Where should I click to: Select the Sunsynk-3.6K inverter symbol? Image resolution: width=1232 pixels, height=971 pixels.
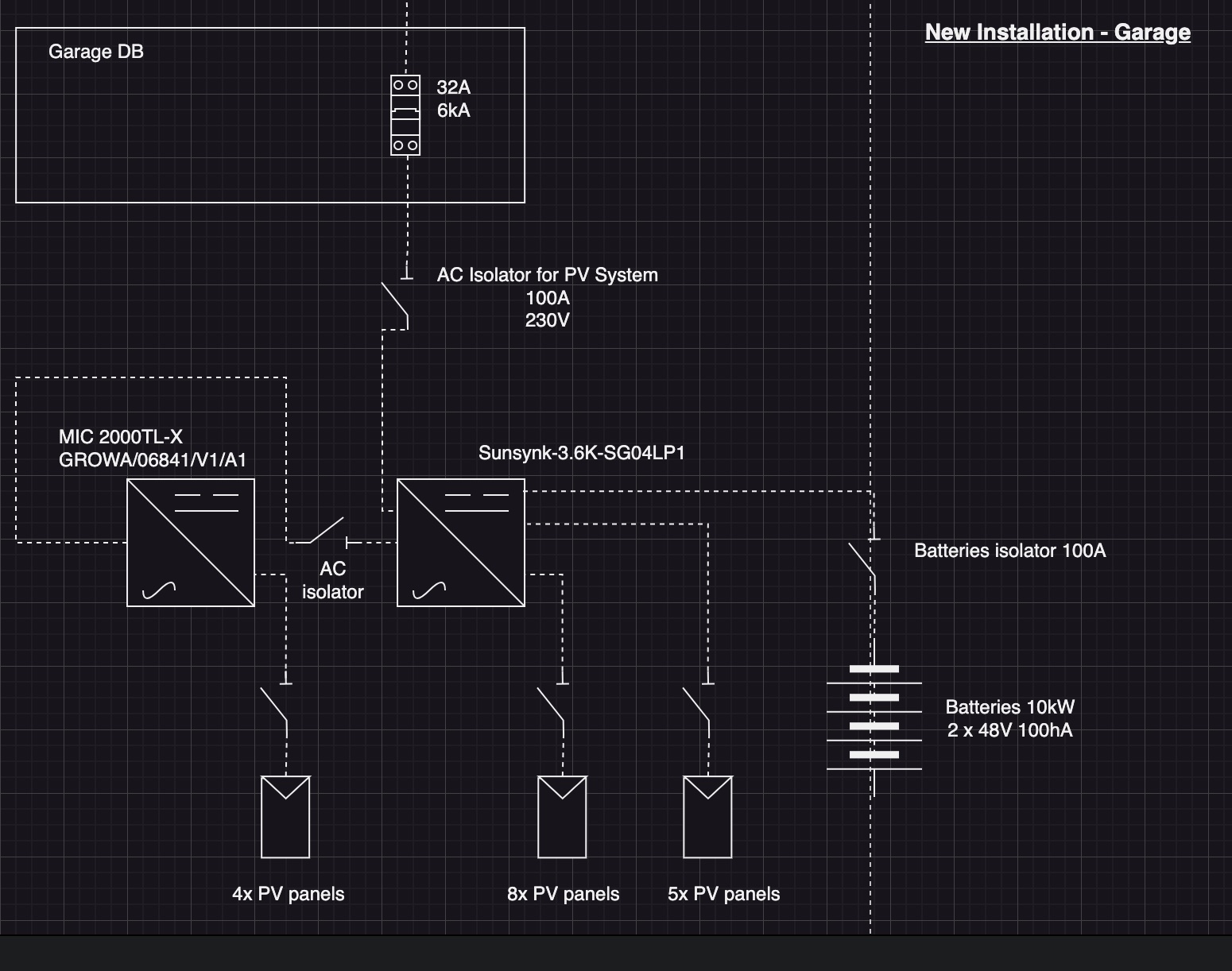461,543
